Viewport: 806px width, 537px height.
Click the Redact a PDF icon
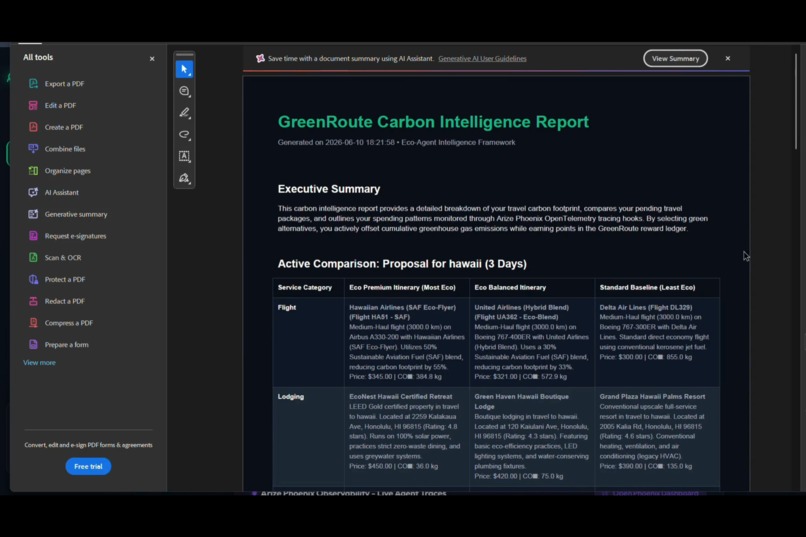pos(33,301)
